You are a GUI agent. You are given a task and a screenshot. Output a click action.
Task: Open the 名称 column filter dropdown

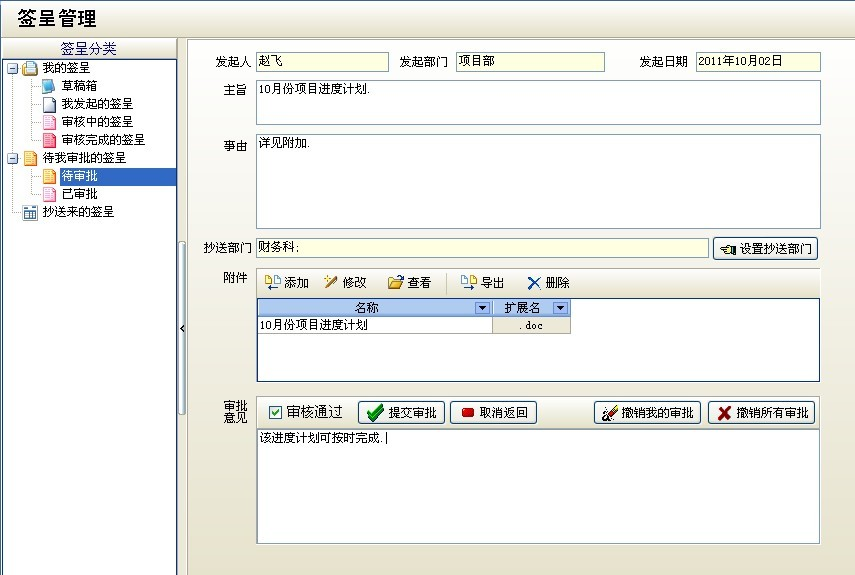point(482,308)
